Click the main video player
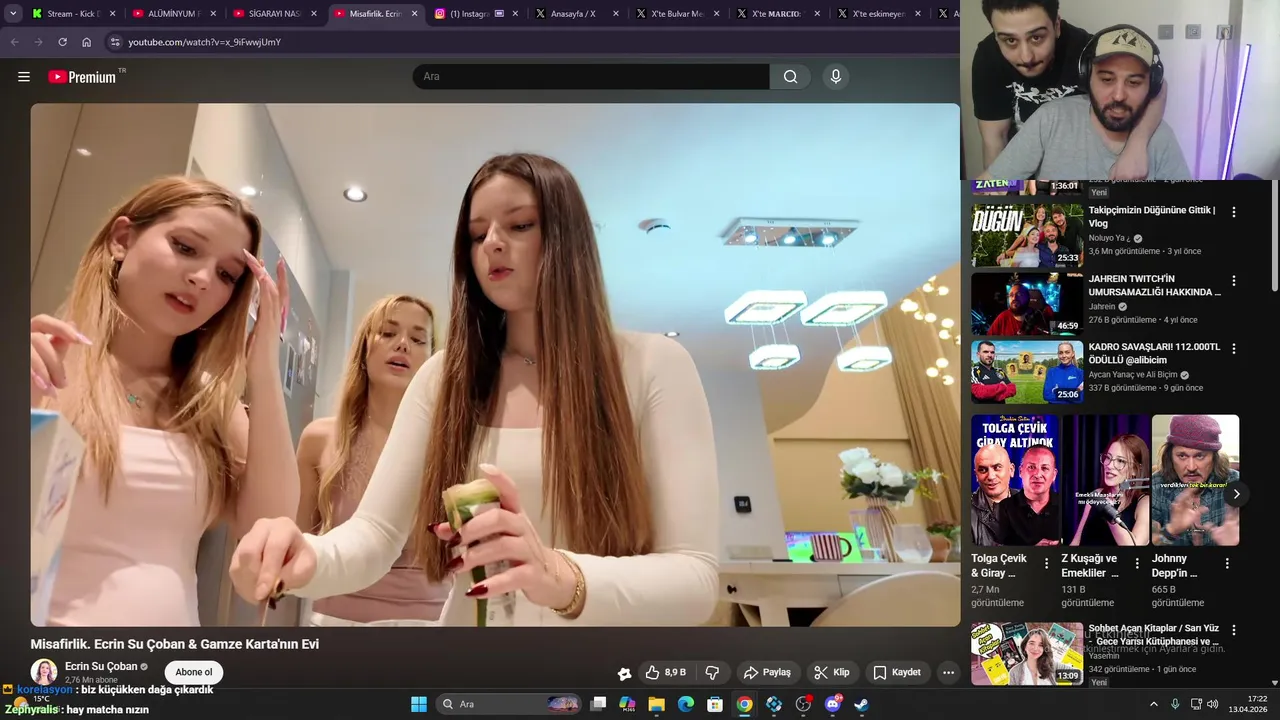This screenshot has width=1280, height=720. tap(495, 365)
